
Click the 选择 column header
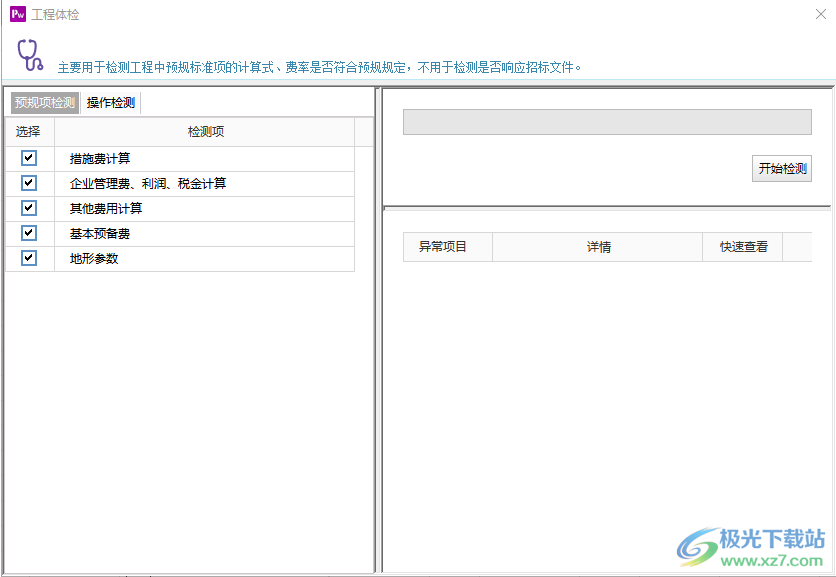(x=30, y=132)
